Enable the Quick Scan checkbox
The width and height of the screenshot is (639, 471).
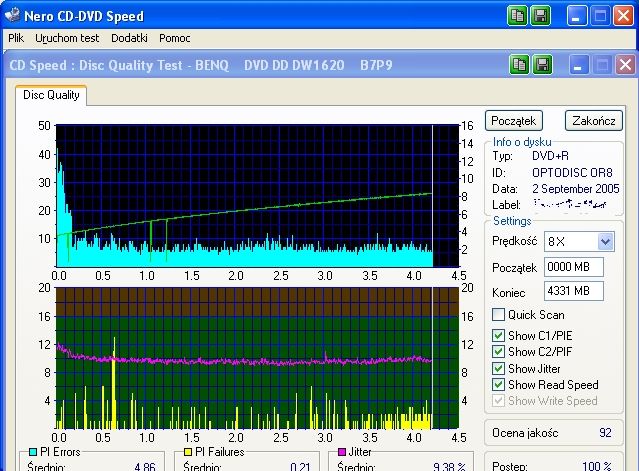(x=498, y=315)
